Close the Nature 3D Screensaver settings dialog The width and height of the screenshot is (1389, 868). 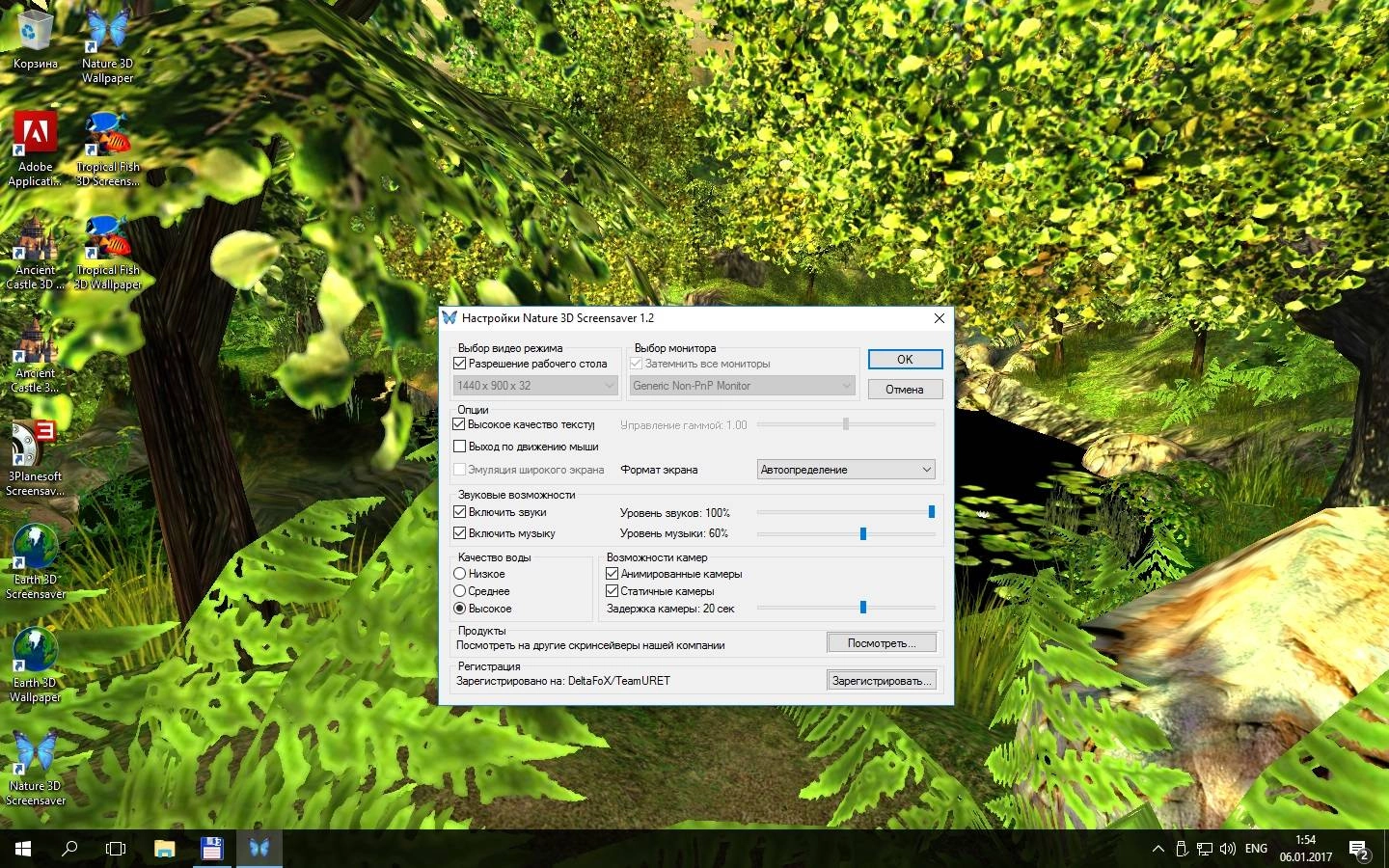pyautogui.click(x=940, y=318)
